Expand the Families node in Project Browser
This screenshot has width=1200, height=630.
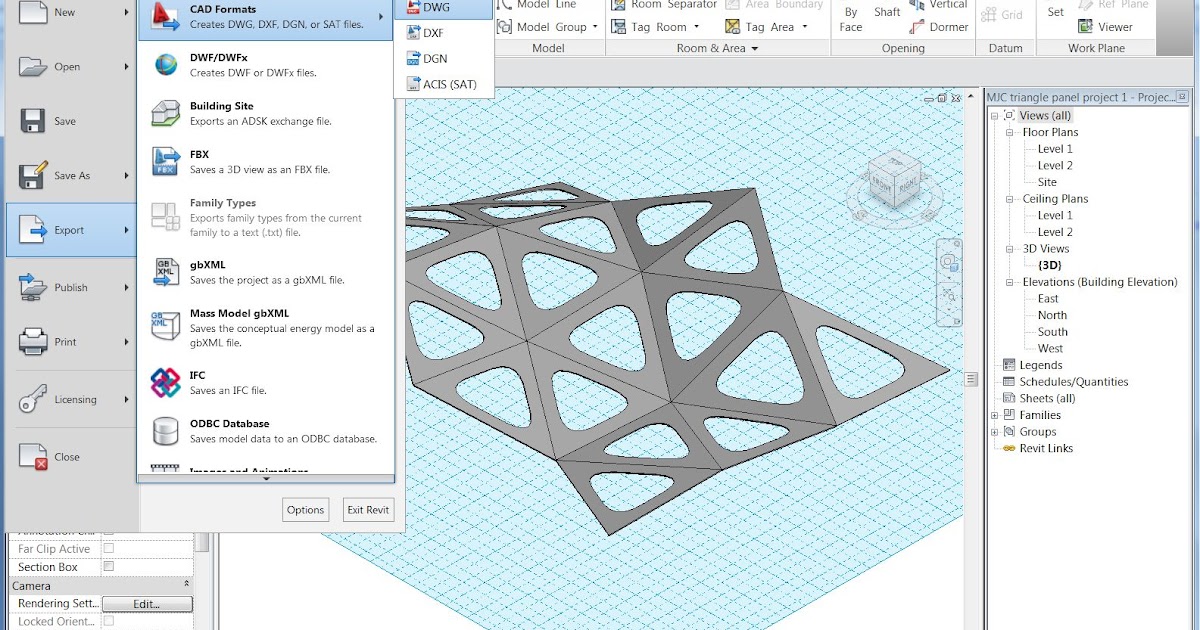click(x=993, y=414)
